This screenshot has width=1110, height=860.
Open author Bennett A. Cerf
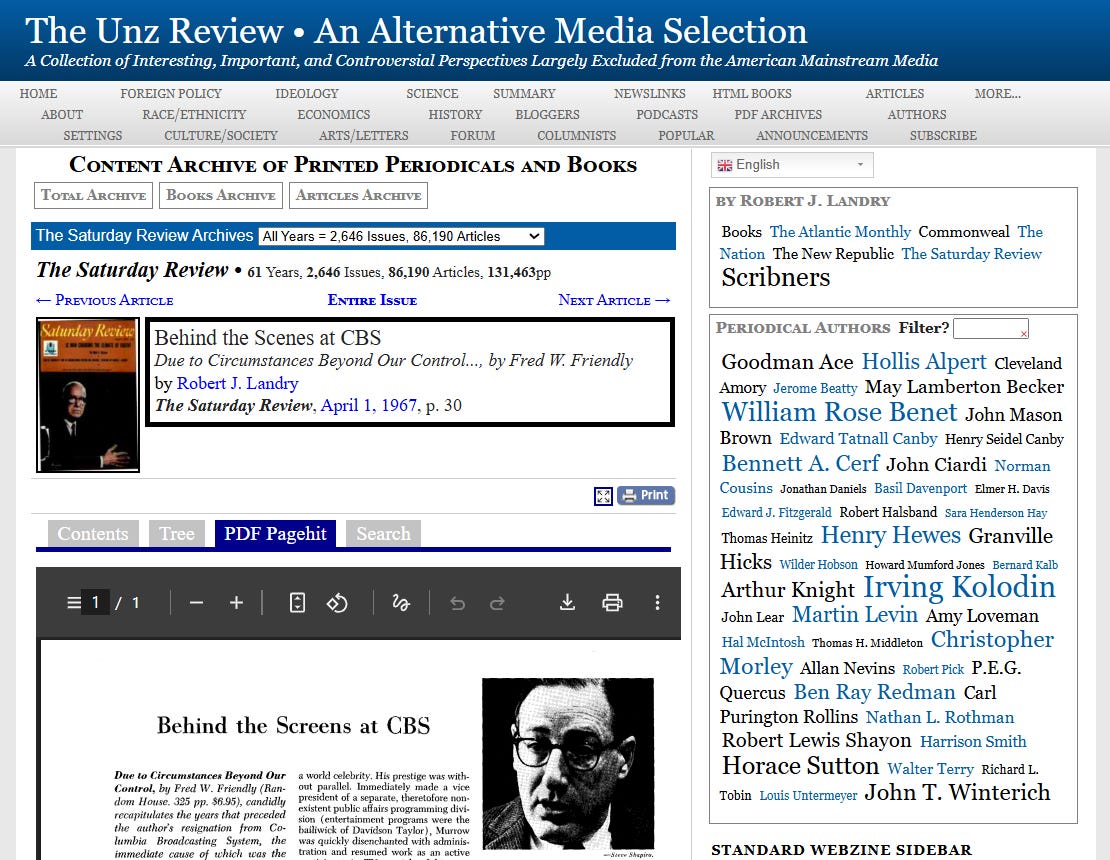(800, 463)
